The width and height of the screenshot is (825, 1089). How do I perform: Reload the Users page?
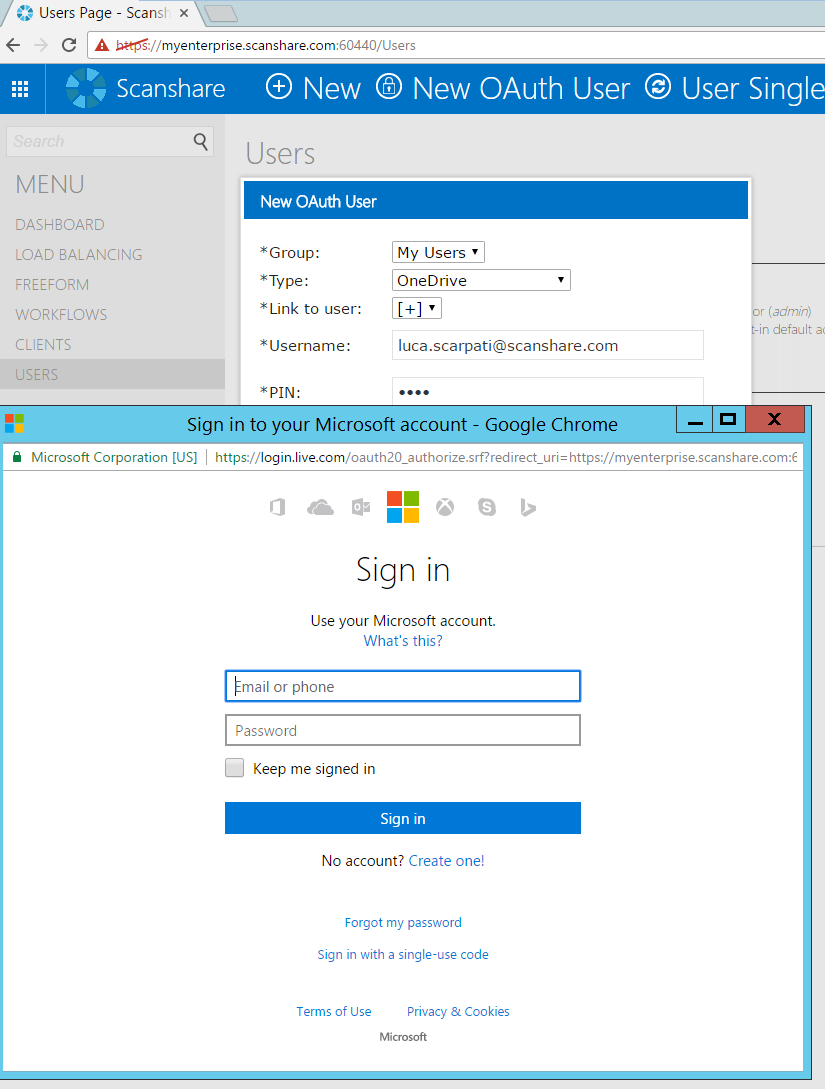click(x=69, y=45)
